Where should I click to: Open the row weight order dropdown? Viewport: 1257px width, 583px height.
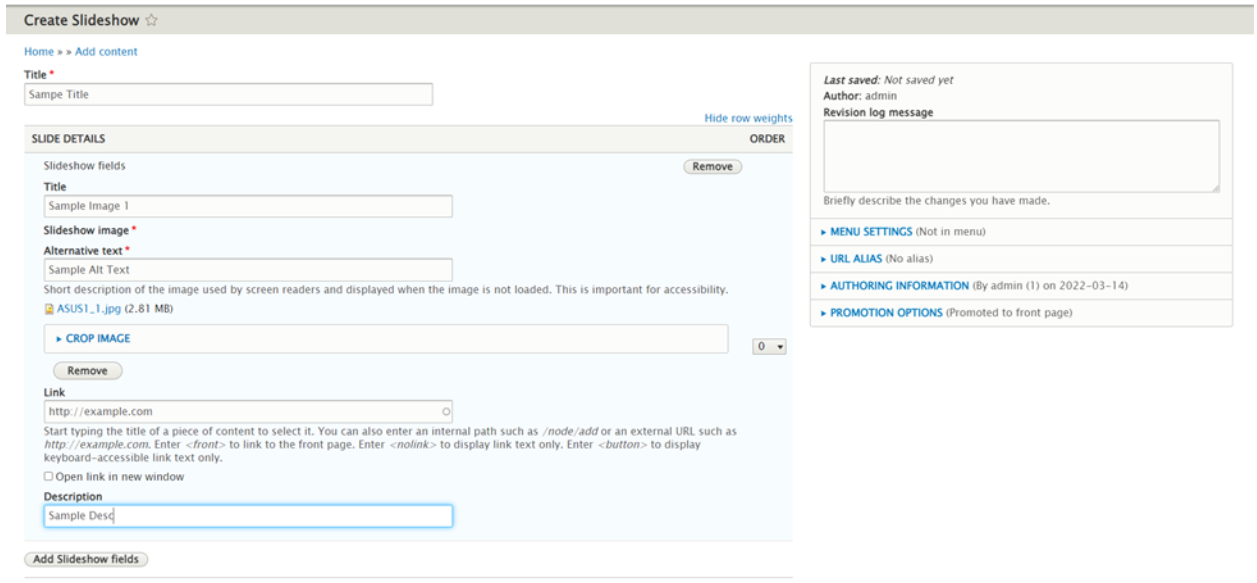point(767,345)
